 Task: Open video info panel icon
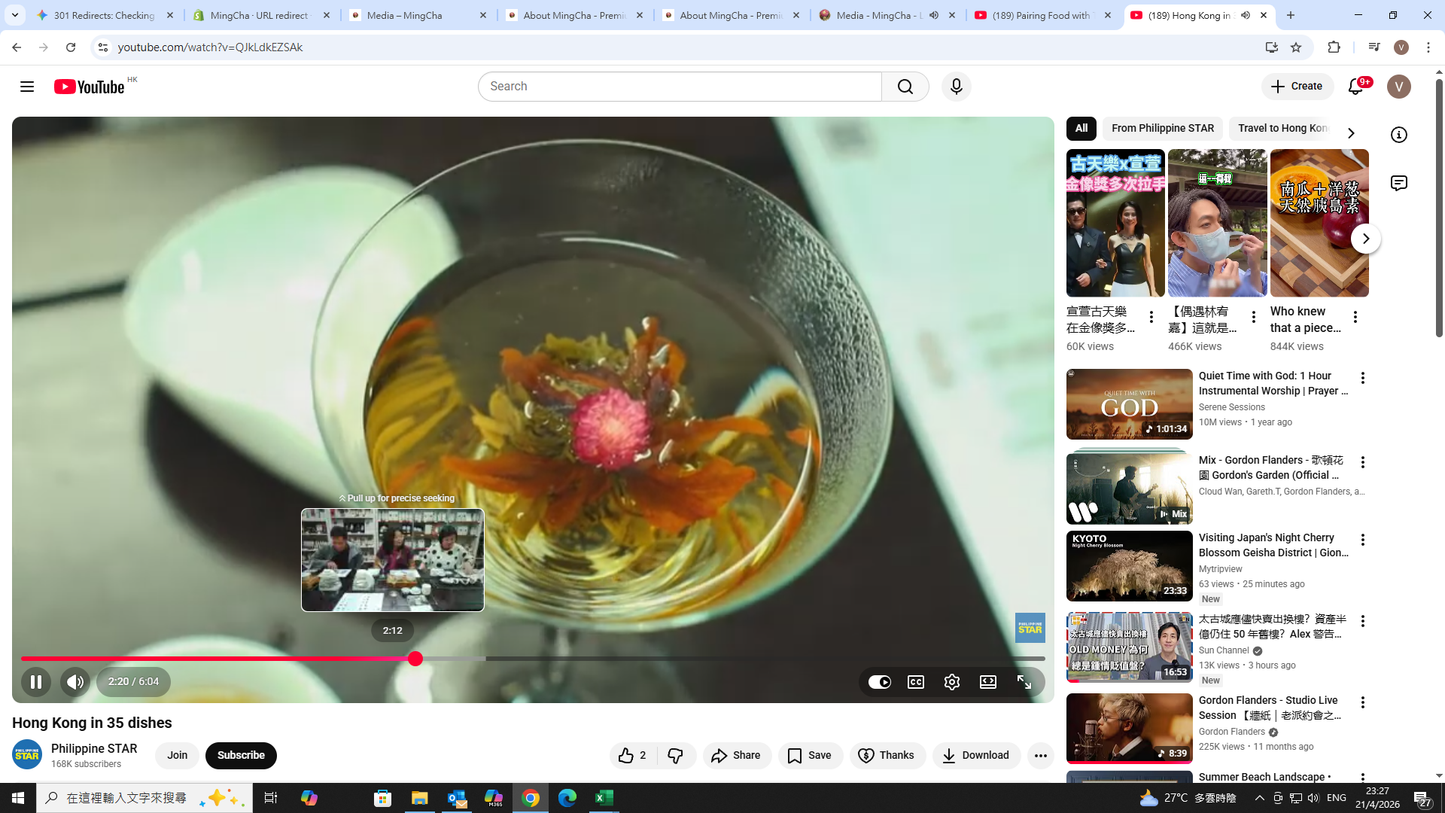click(x=1399, y=135)
